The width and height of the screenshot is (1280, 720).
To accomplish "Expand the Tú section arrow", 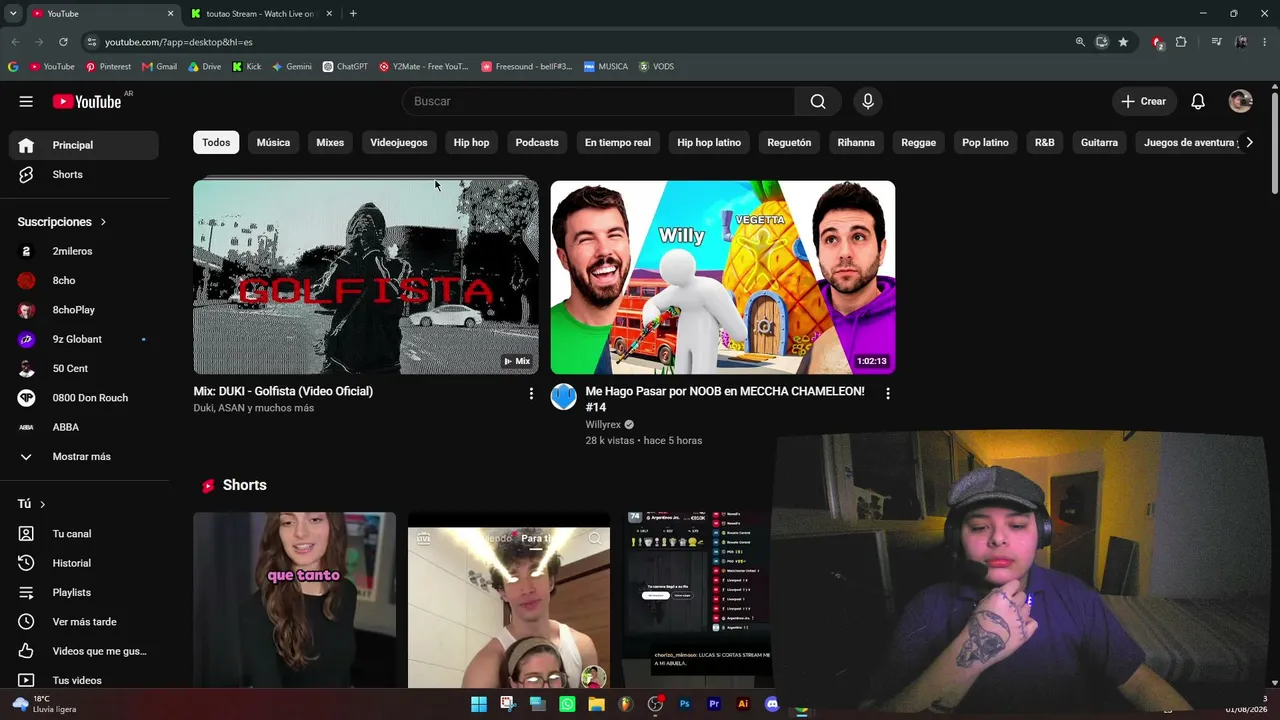I will point(42,504).
